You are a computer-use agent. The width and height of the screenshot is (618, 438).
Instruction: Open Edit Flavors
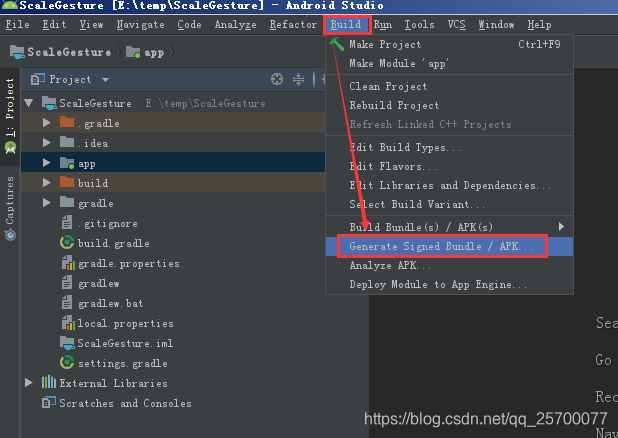(x=449, y=166)
